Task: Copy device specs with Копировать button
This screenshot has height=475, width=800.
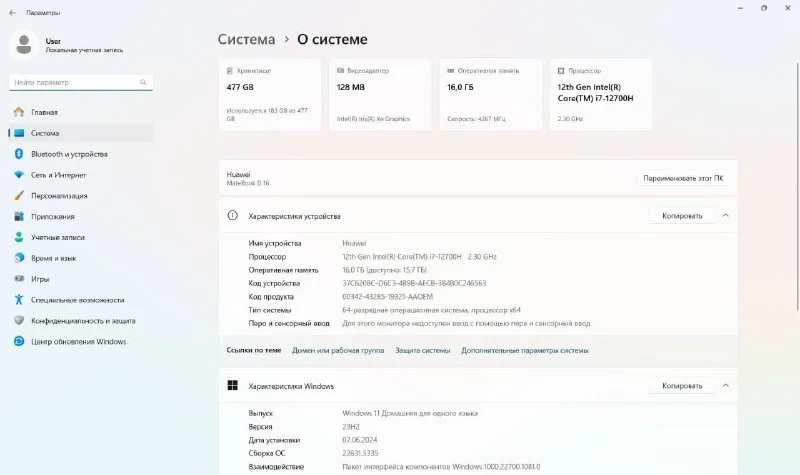Action: [682, 215]
